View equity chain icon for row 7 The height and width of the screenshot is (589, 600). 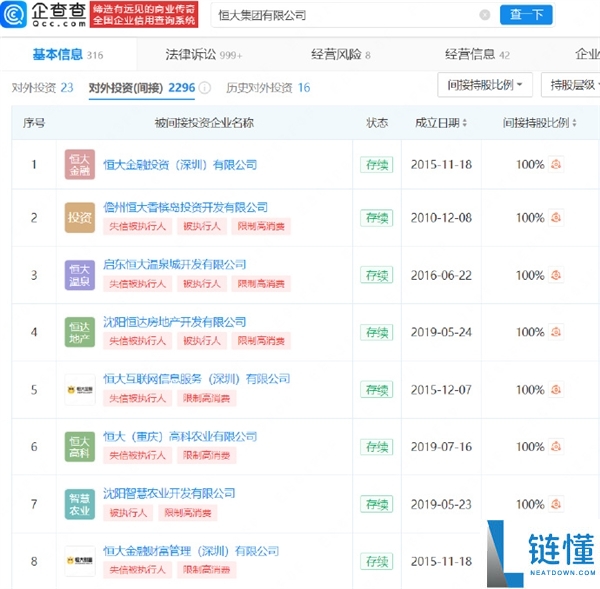(x=556, y=504)
